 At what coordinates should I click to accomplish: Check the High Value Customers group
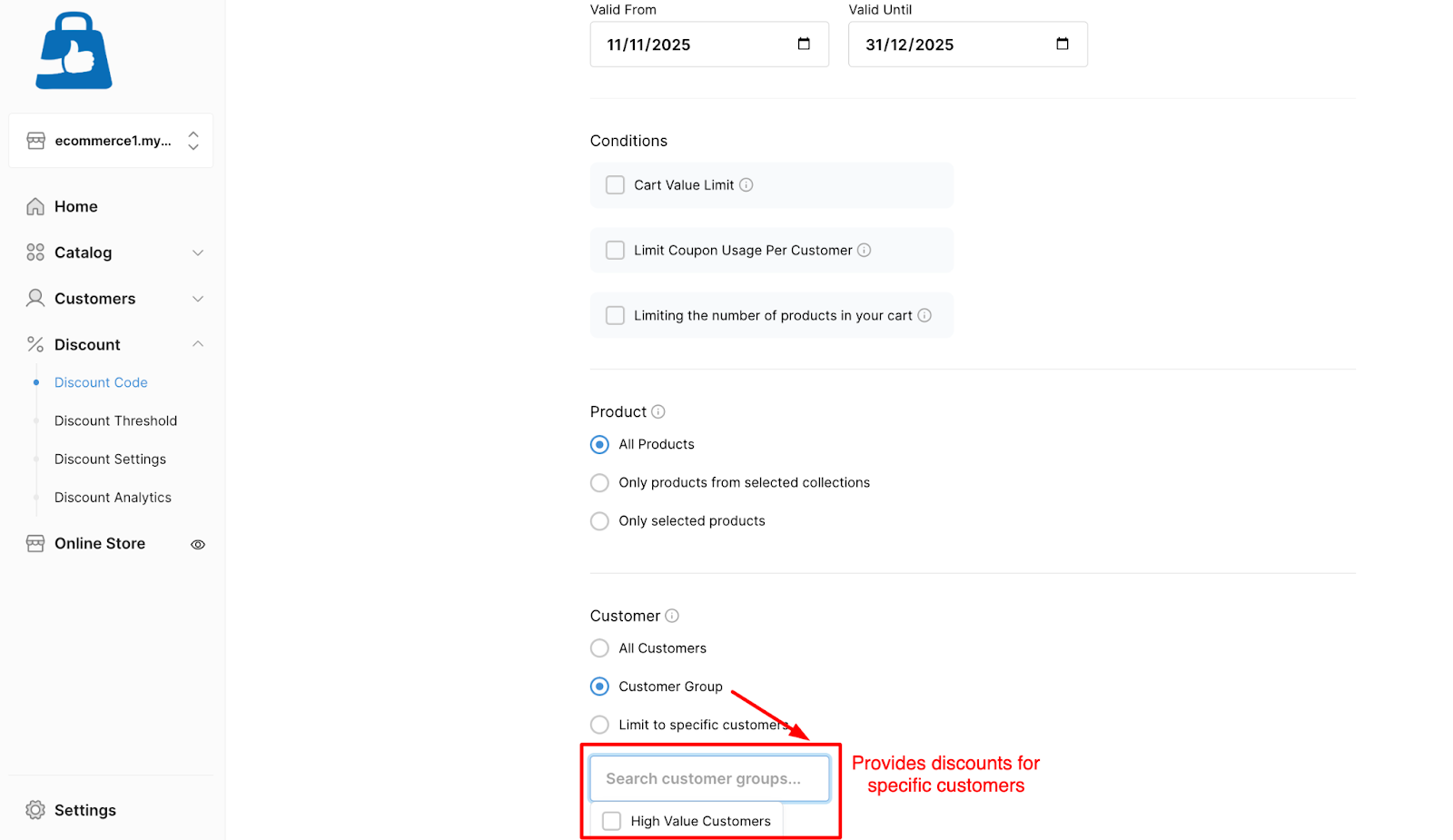pyautogui.click(x=612, y=821)
